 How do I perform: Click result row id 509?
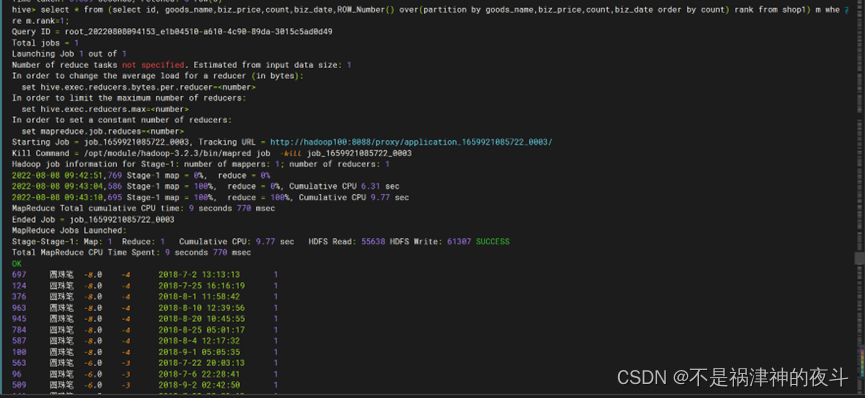(19, 385)
